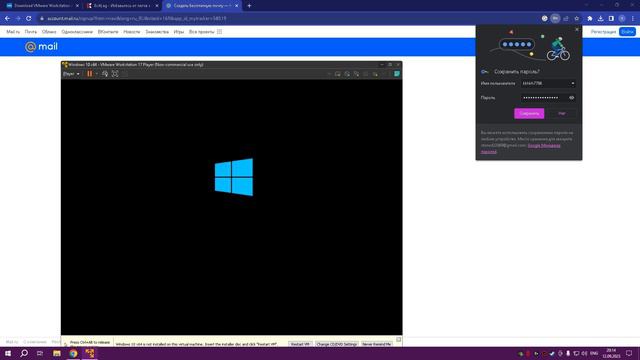Open the Chrome profile avatar
The width and height of the screenshot is (640, 360).
(622, 18)
